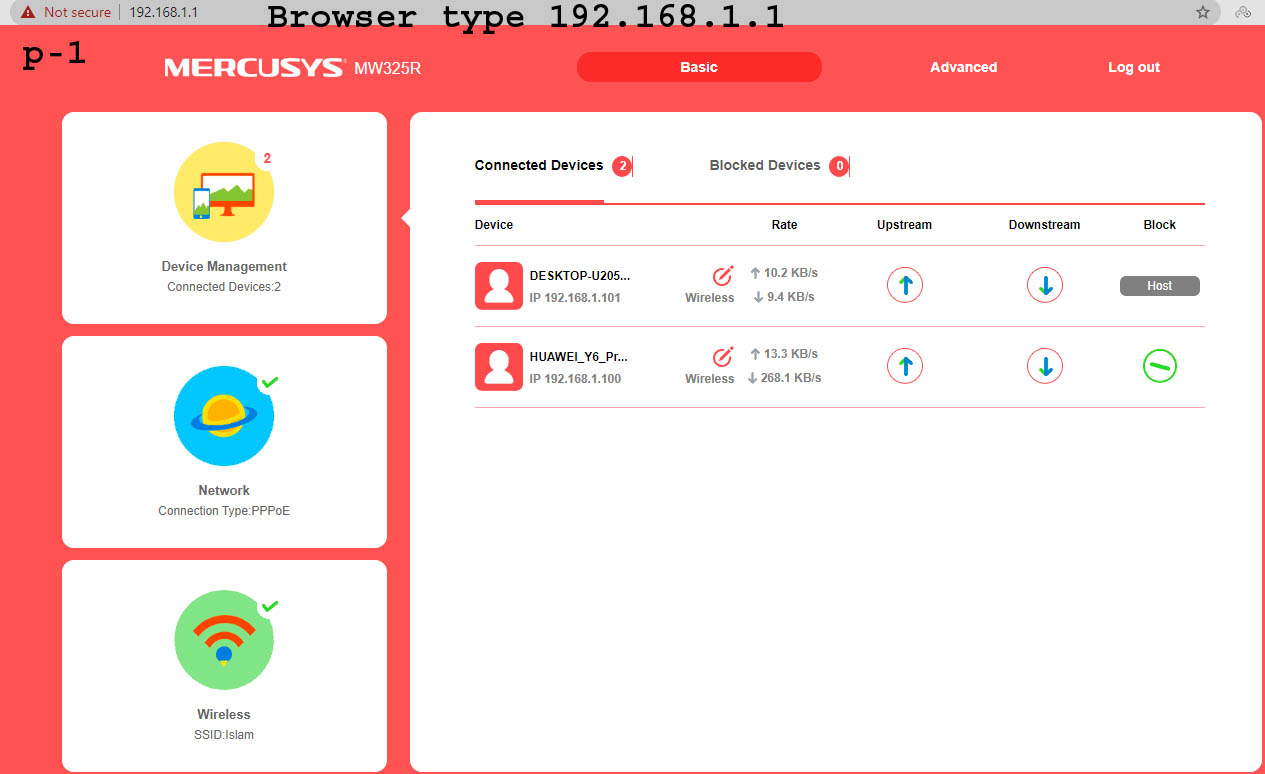
Task: Edit the DESKTOP-U205 device name
Action: 723,275
